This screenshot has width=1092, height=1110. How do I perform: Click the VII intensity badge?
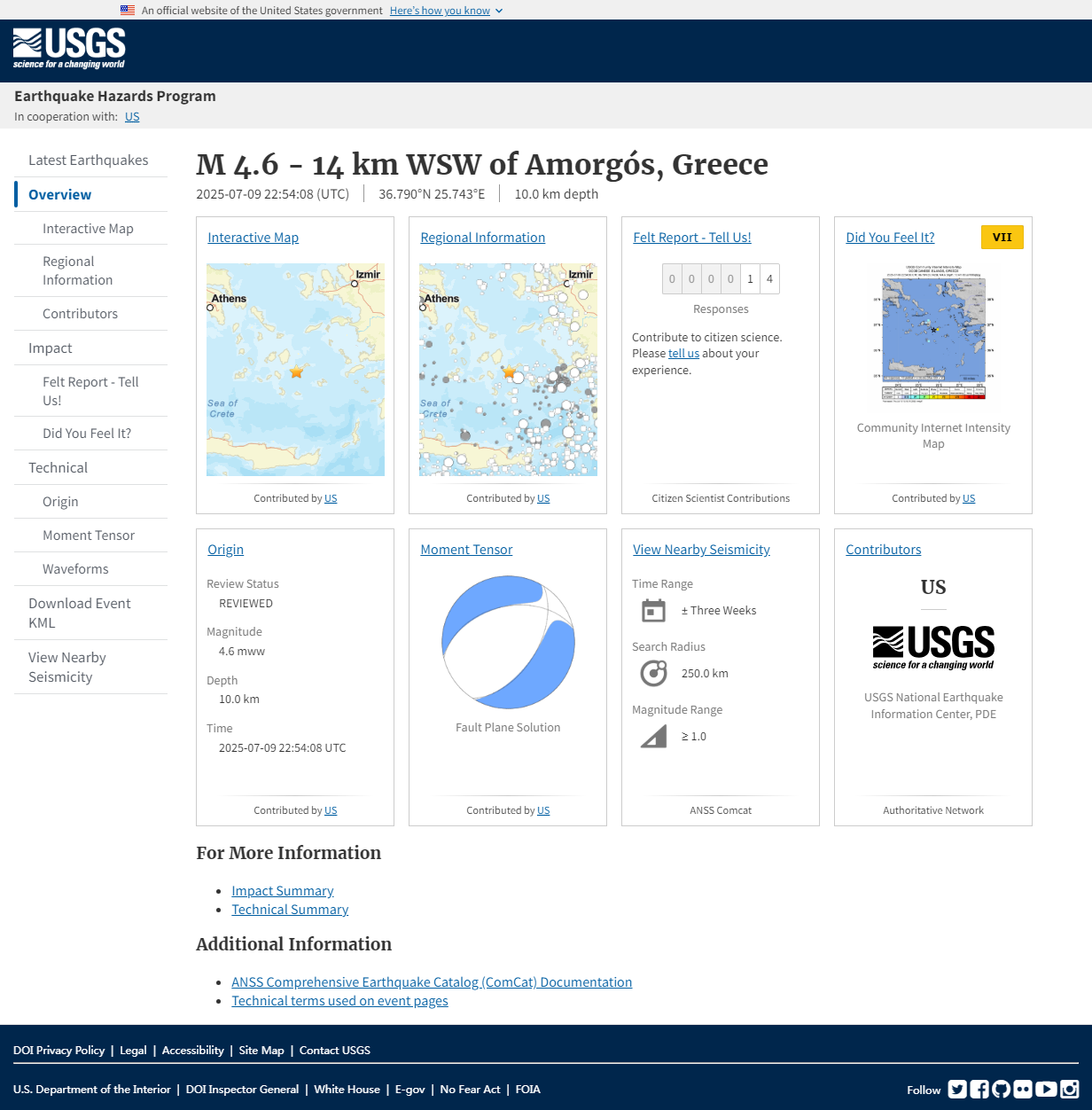pos(1002,238)
